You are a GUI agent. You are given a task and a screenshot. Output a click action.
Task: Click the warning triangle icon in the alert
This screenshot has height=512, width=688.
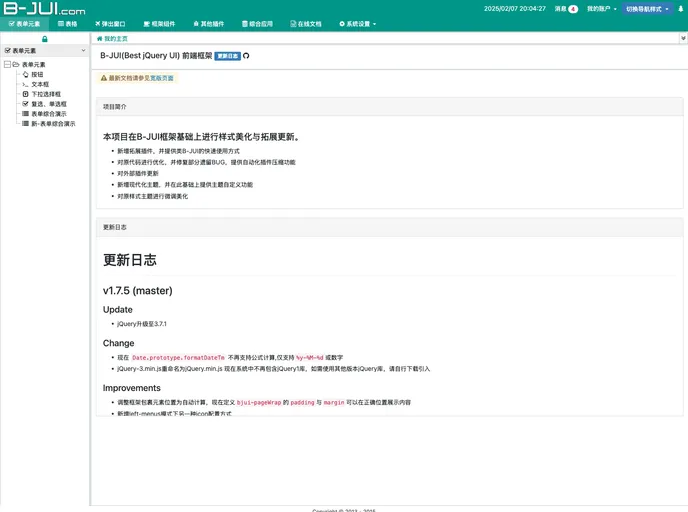(104, 78)
